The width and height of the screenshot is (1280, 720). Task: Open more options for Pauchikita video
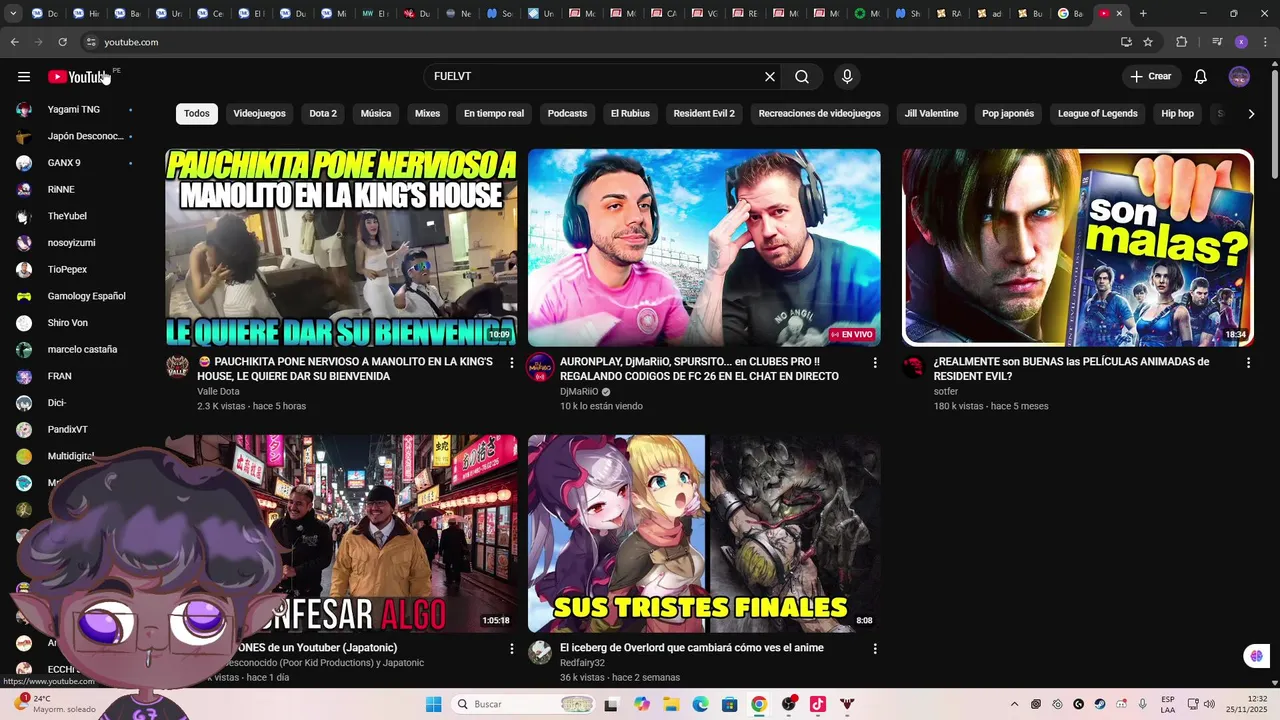tap(512, 363)
